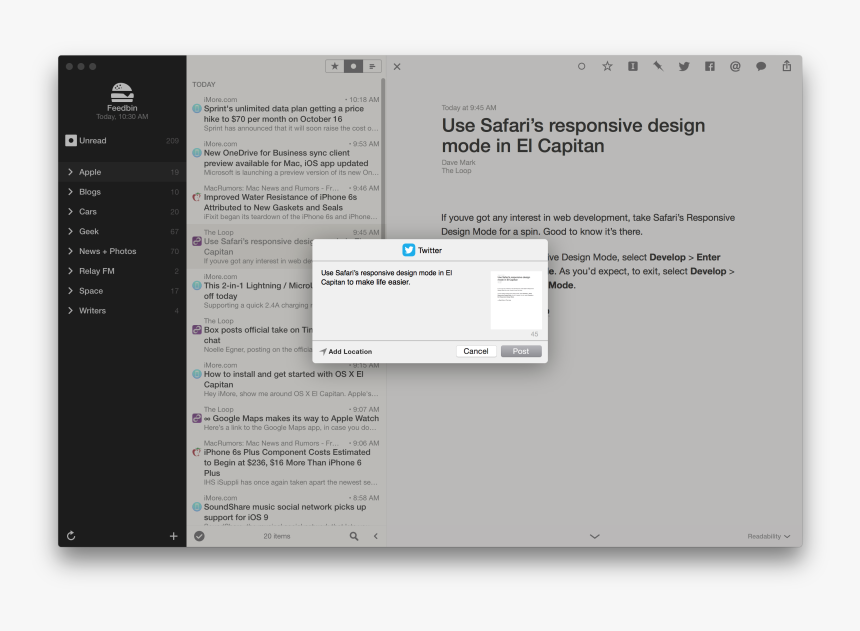860x631 pixels.
Task: Click the article title heading
Action: tap(573, 136)
